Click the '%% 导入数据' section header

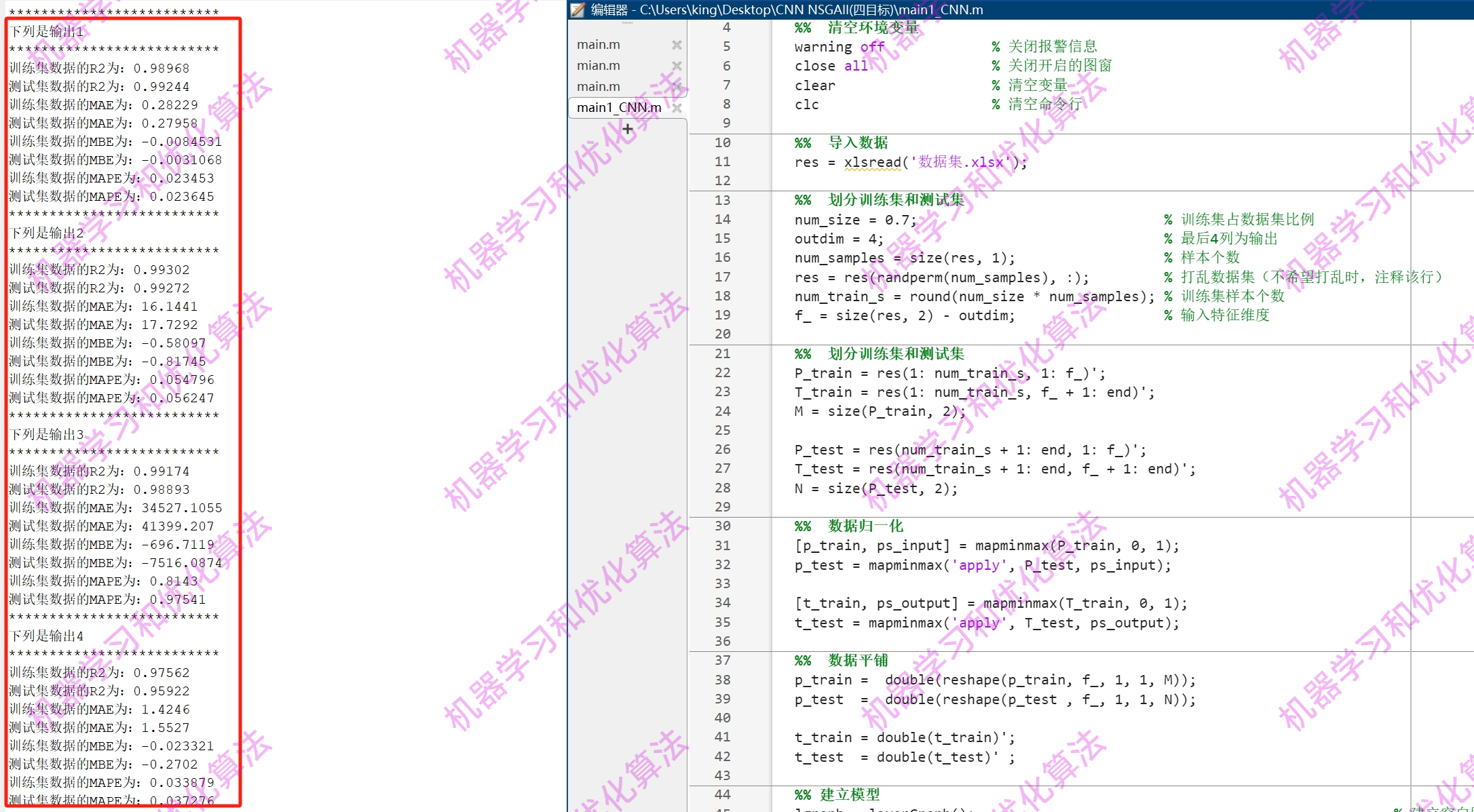[x=842, y=142]
